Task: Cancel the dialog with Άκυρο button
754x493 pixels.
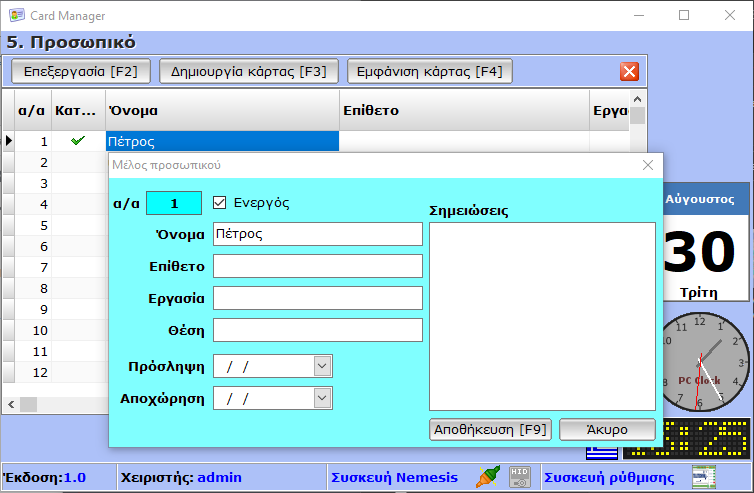Action: pyautogui.click(x=607, y=429)
